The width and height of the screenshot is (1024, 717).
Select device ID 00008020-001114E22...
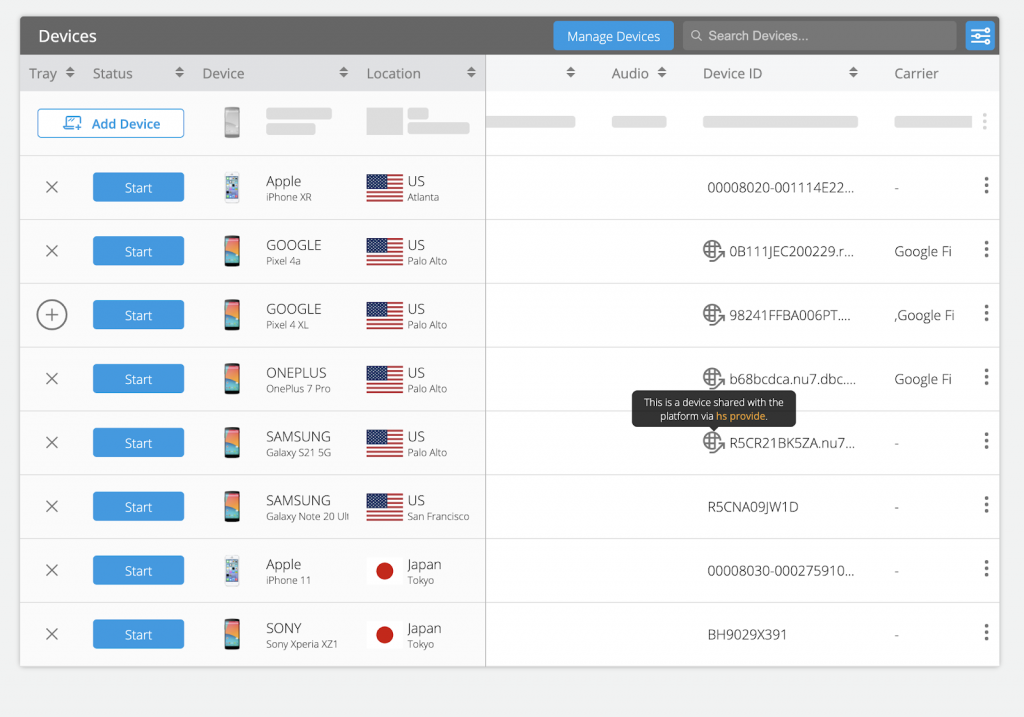(x=780, y=188)
